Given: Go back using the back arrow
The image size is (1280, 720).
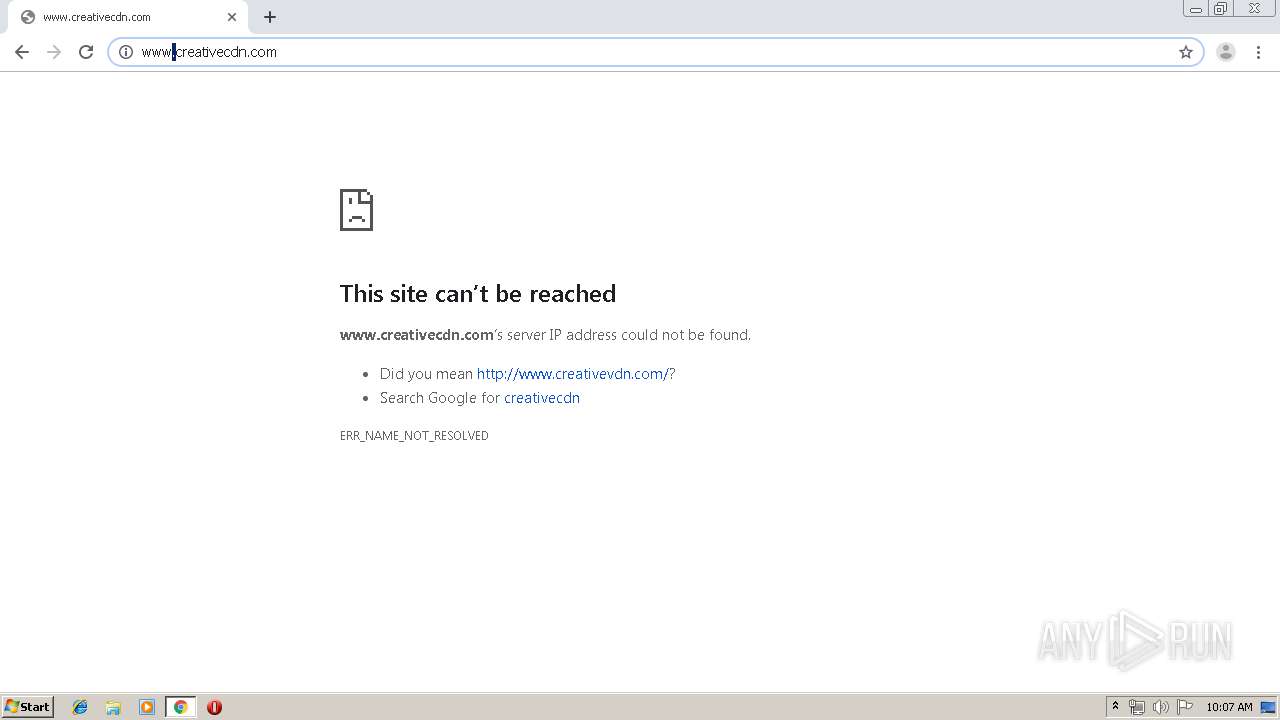Looking at the screenshot, I should point(22,52).
